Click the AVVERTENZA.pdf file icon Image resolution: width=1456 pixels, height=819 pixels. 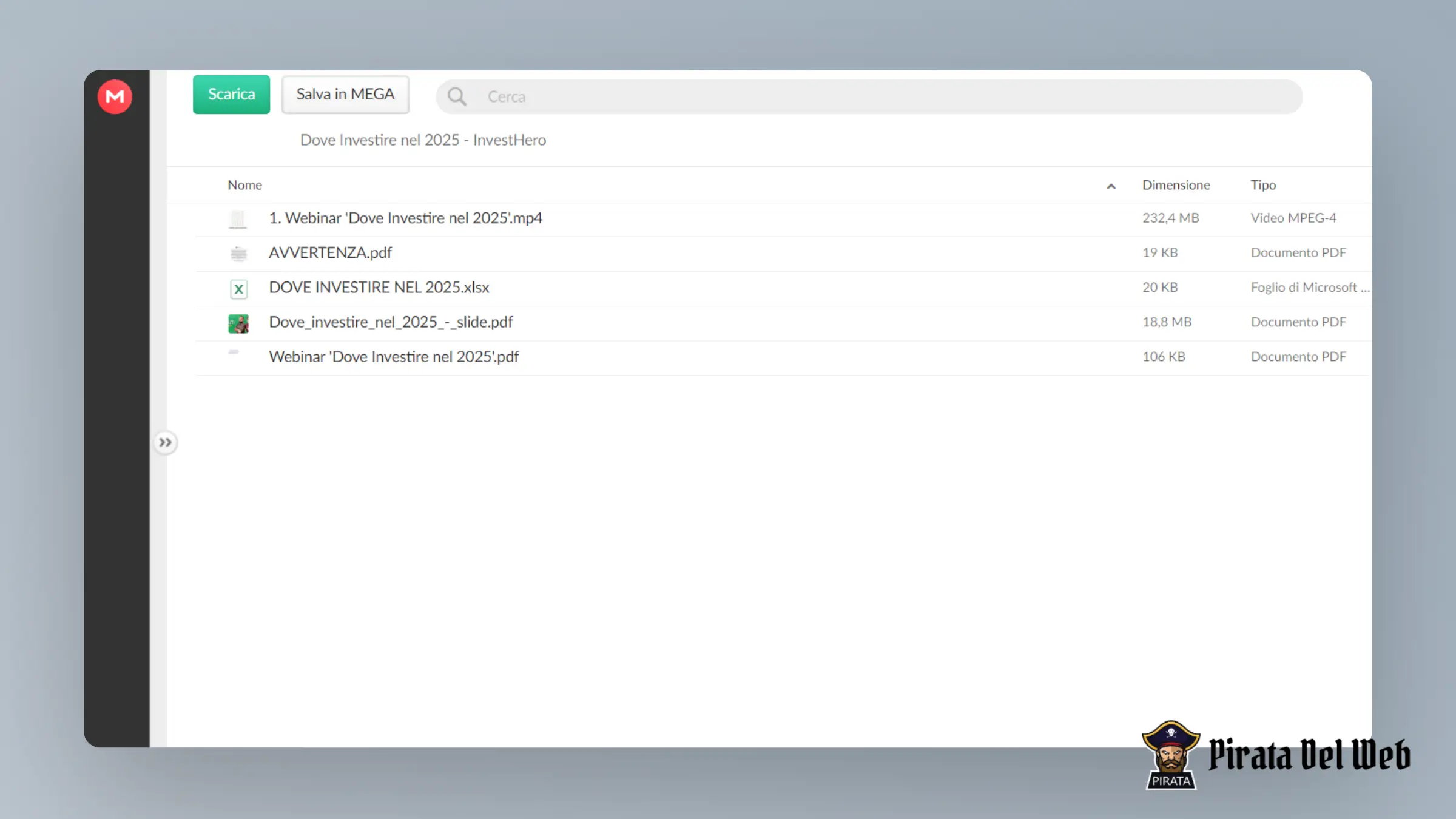238,254
